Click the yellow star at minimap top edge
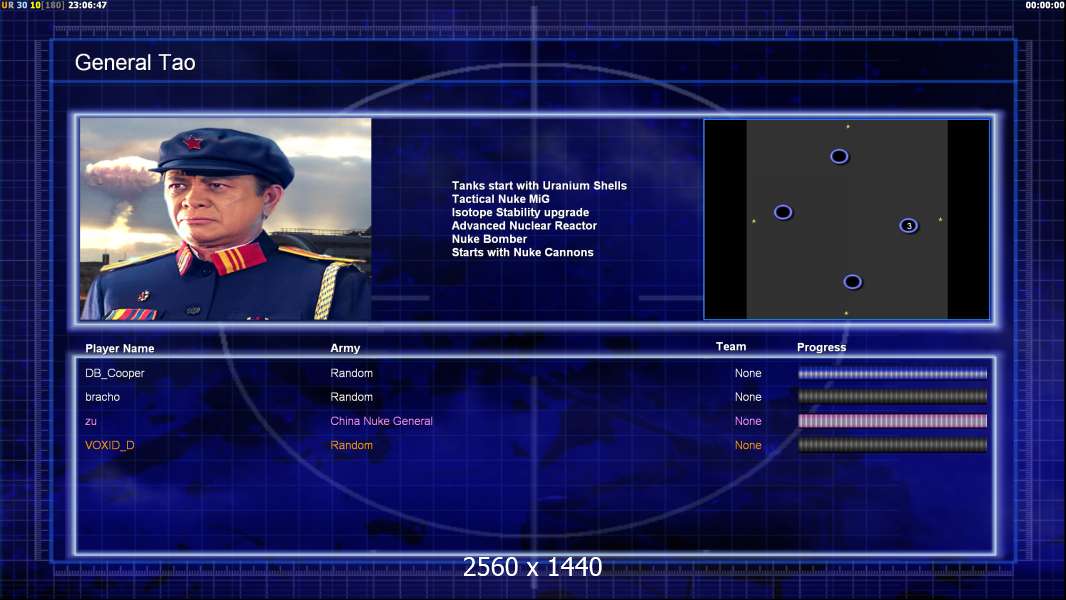Viewport: 1066px width, 600px height. pyautogui.click(x=848, y=127)
